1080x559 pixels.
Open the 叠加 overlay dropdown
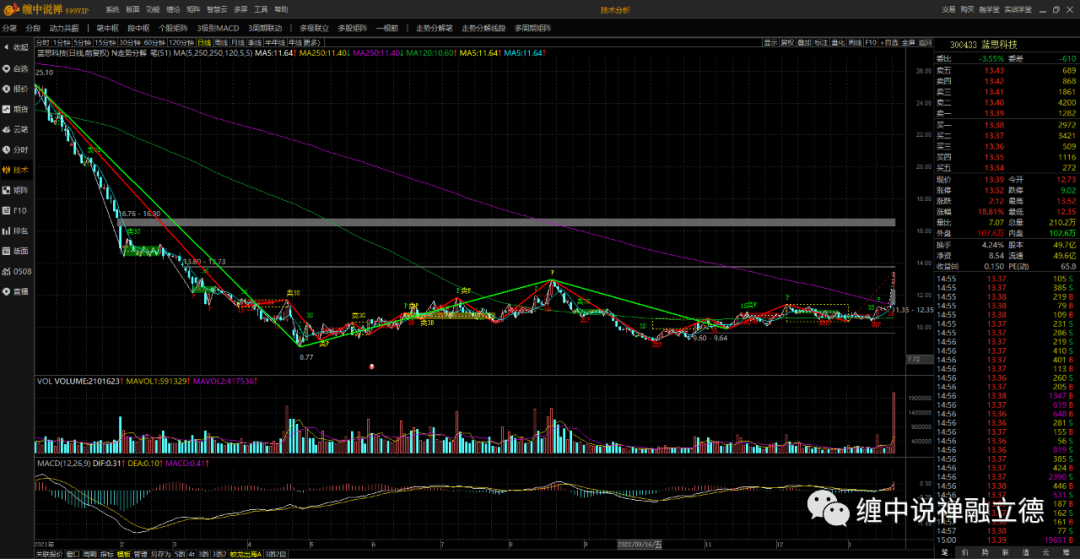pyautogui.click(x=804, y=43)
